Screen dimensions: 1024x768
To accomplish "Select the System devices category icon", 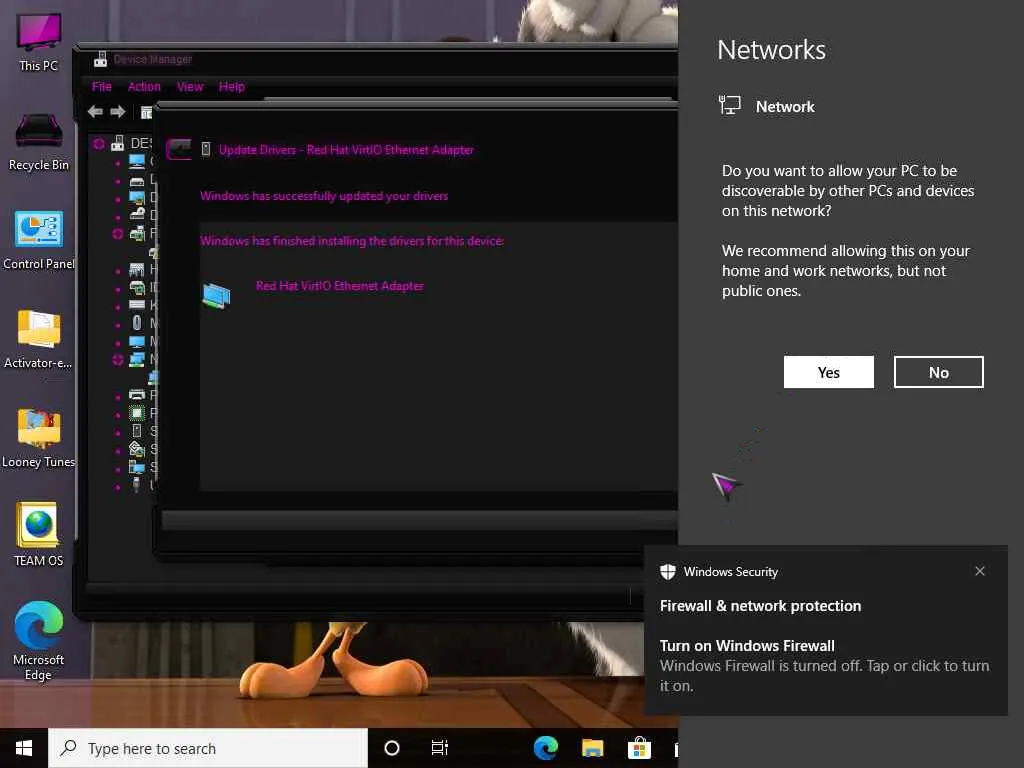I will (x=136, y=467).
